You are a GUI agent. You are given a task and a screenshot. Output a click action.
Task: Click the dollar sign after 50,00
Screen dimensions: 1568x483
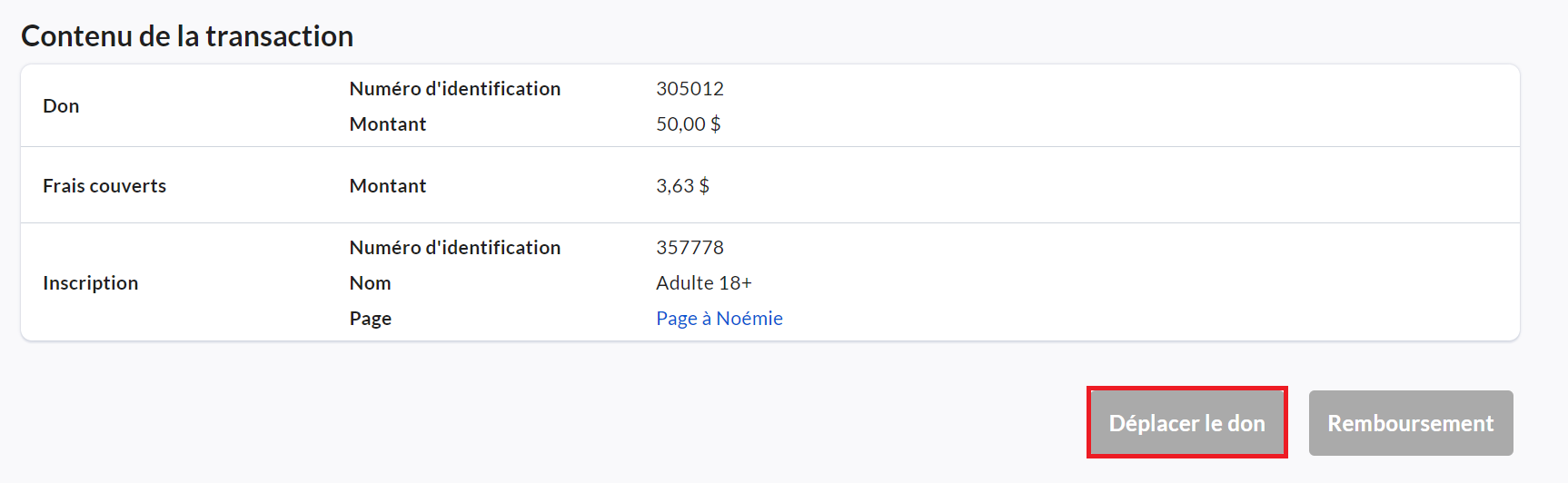(716, 124)
